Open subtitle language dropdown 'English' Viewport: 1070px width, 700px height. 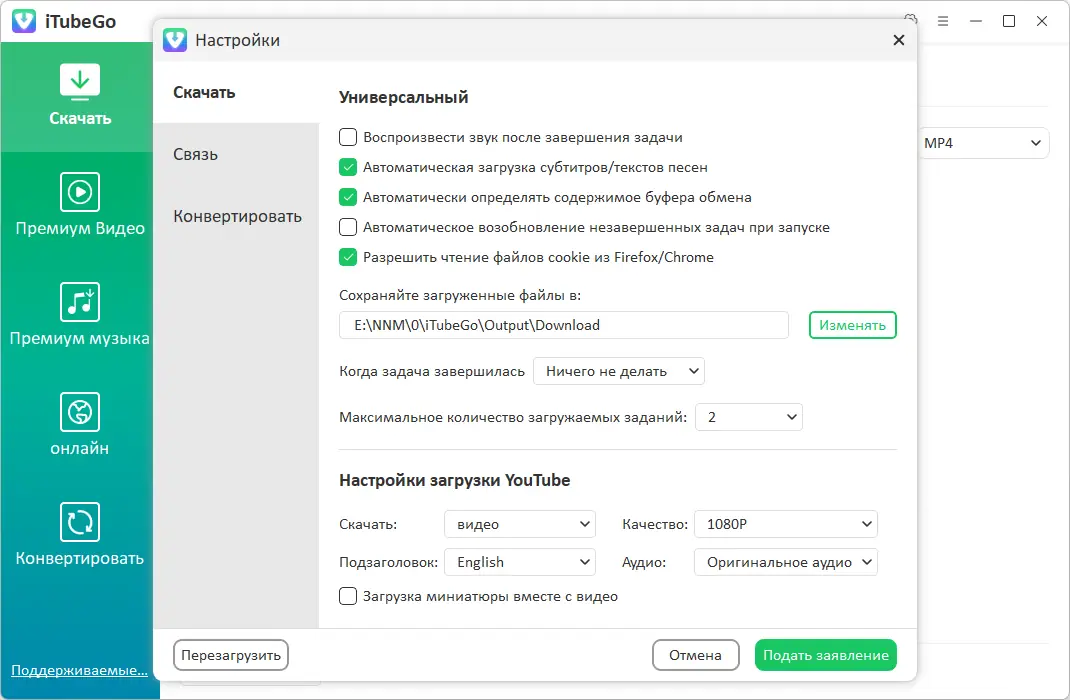coord(520,562)
